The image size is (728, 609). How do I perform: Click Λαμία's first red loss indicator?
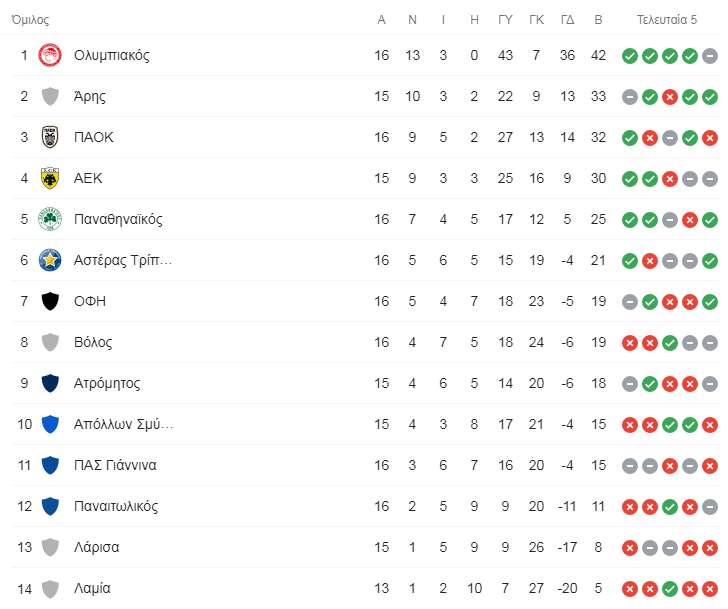click(629, 588)
